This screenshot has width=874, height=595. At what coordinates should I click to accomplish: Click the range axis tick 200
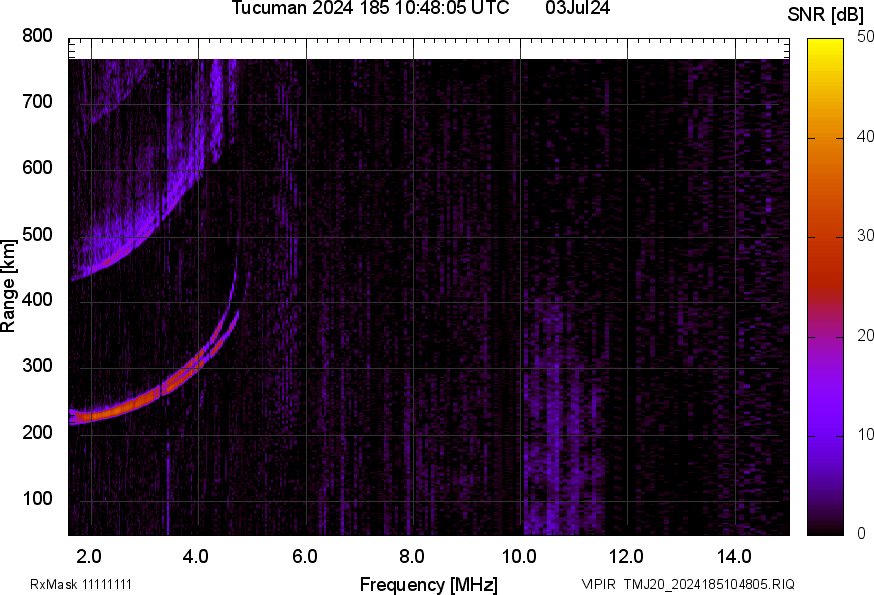(37, 432)
